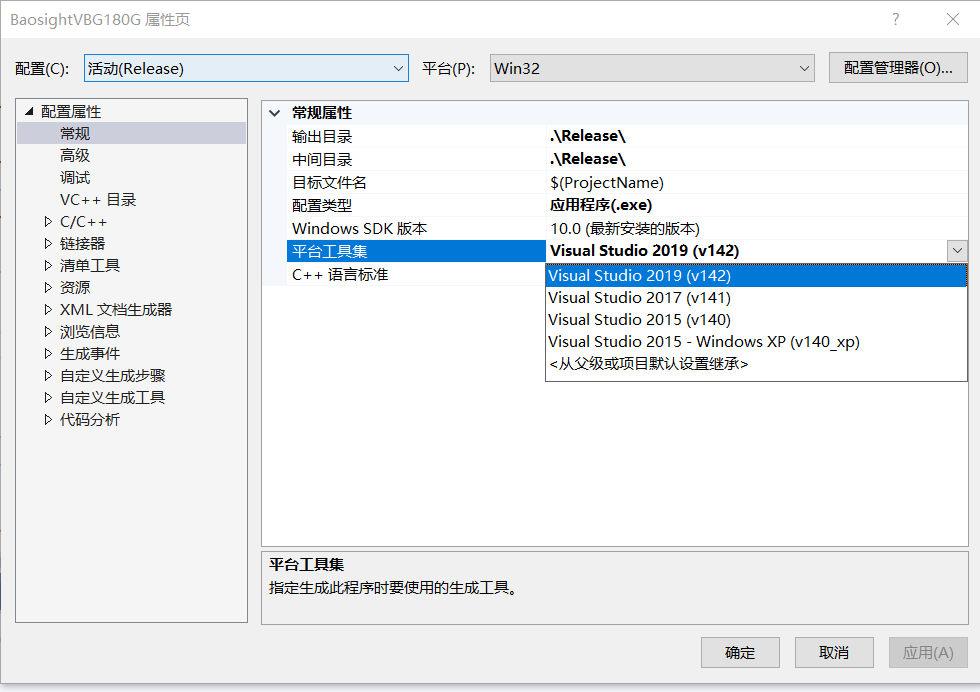Screen dimensions: 980x692
Task: Open the configuration manager dialog
Action: click(898, 67)
